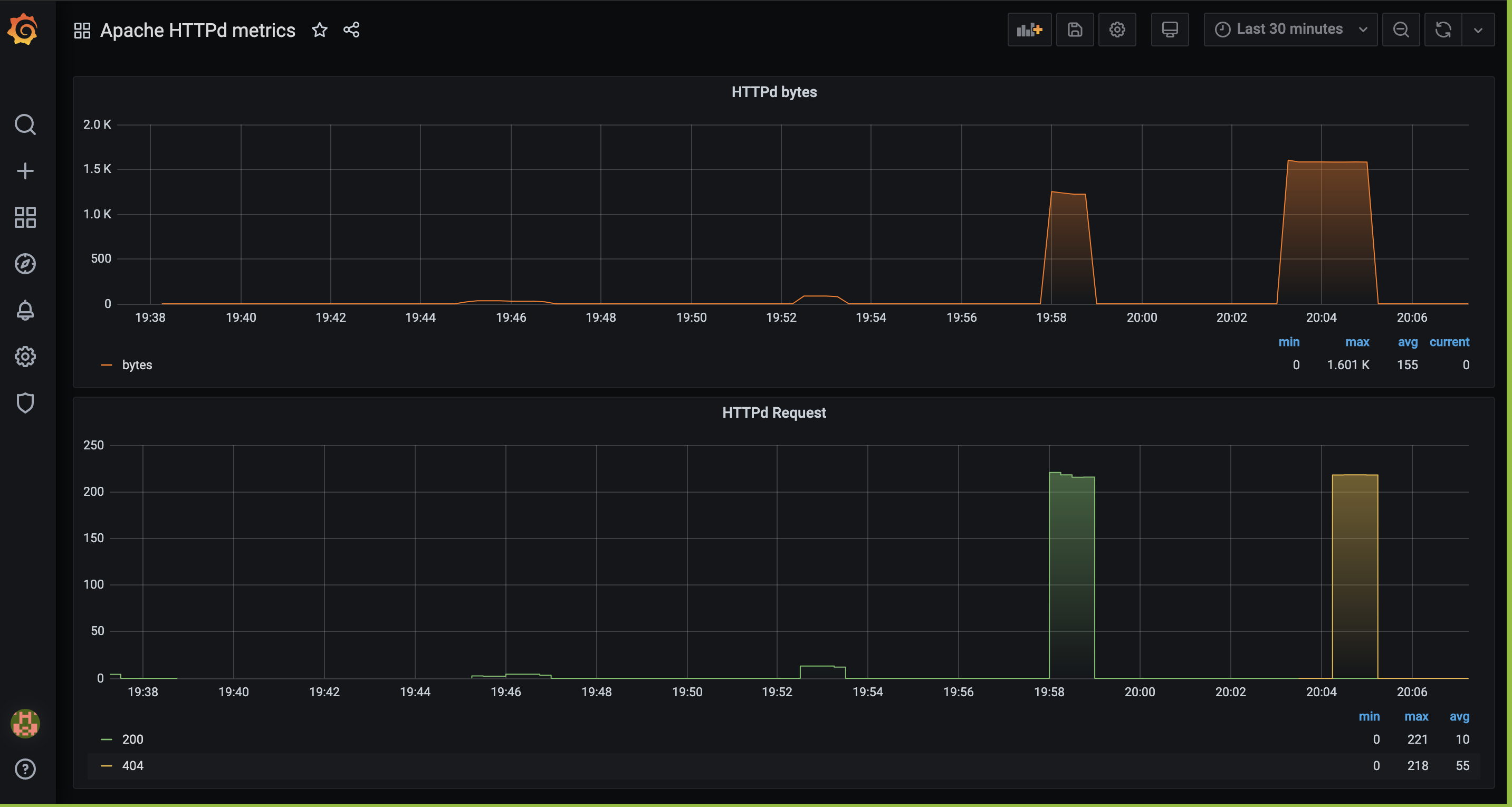Share the dashboard via share icon
This screenshot has width=1512, height=807.
click(351, 30)
